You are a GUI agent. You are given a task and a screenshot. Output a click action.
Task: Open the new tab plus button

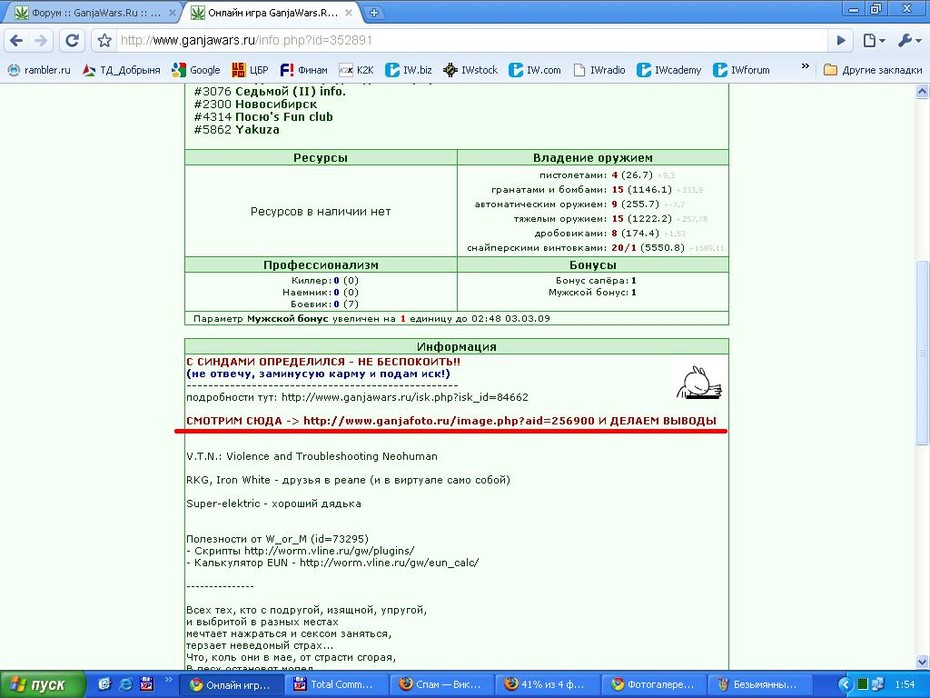coord(374,12)
